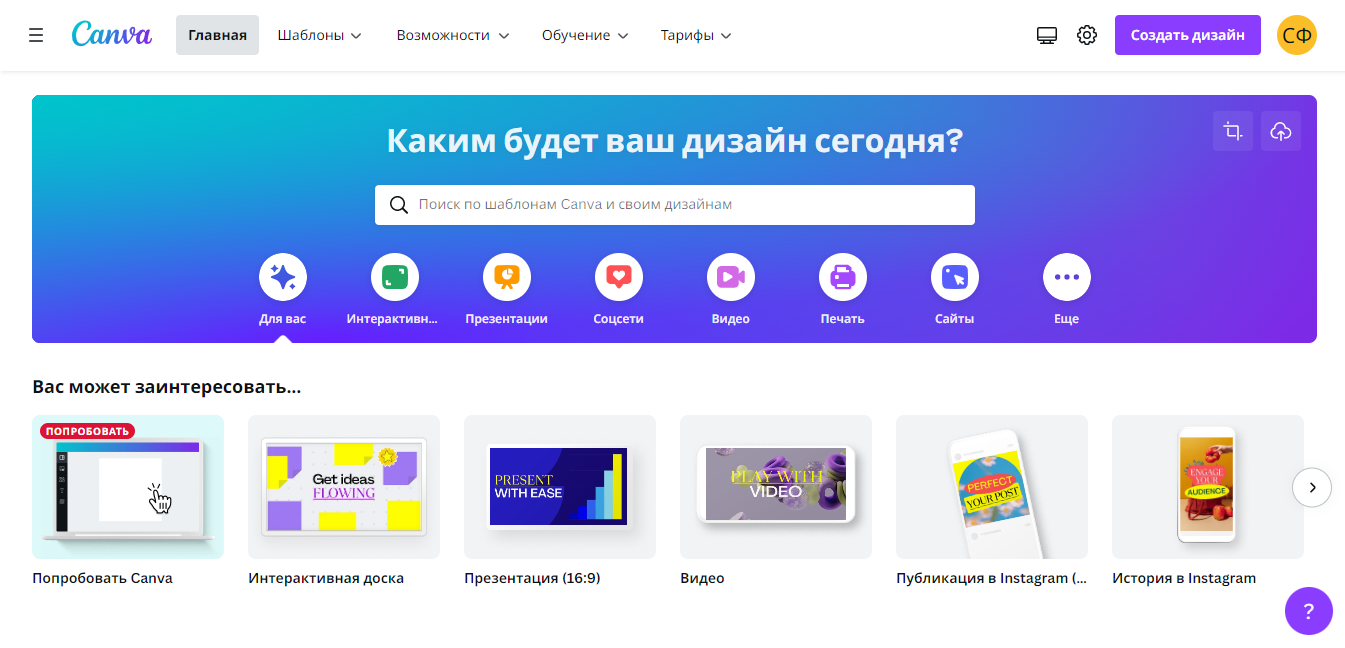The height and width of the screenshot is (648, 1345).
Task: Open the desktop app monitor icon
Action: click(x=1047, y=35)
